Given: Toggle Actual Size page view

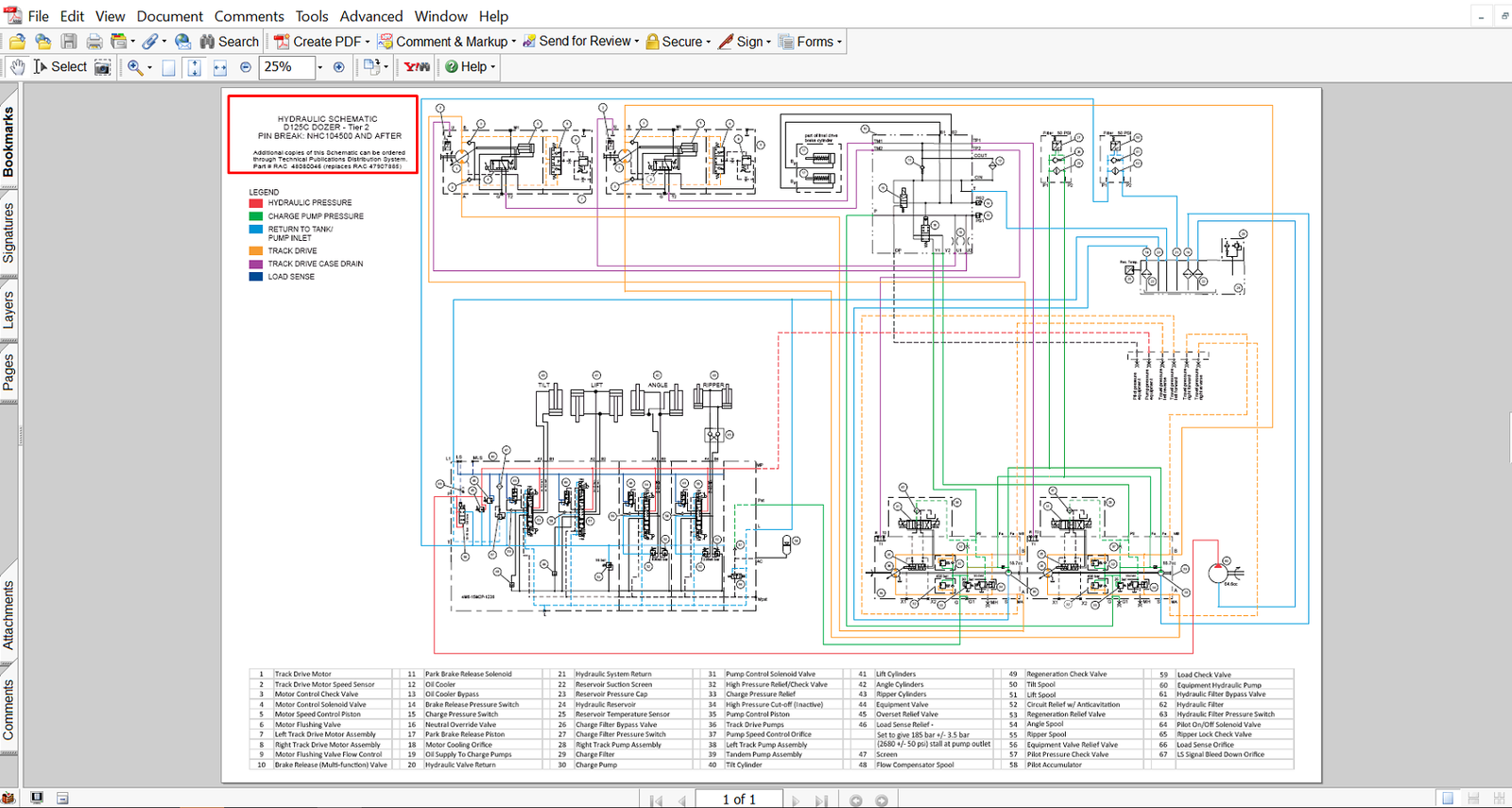Looking at the screenshot, I should click(168, 67).
